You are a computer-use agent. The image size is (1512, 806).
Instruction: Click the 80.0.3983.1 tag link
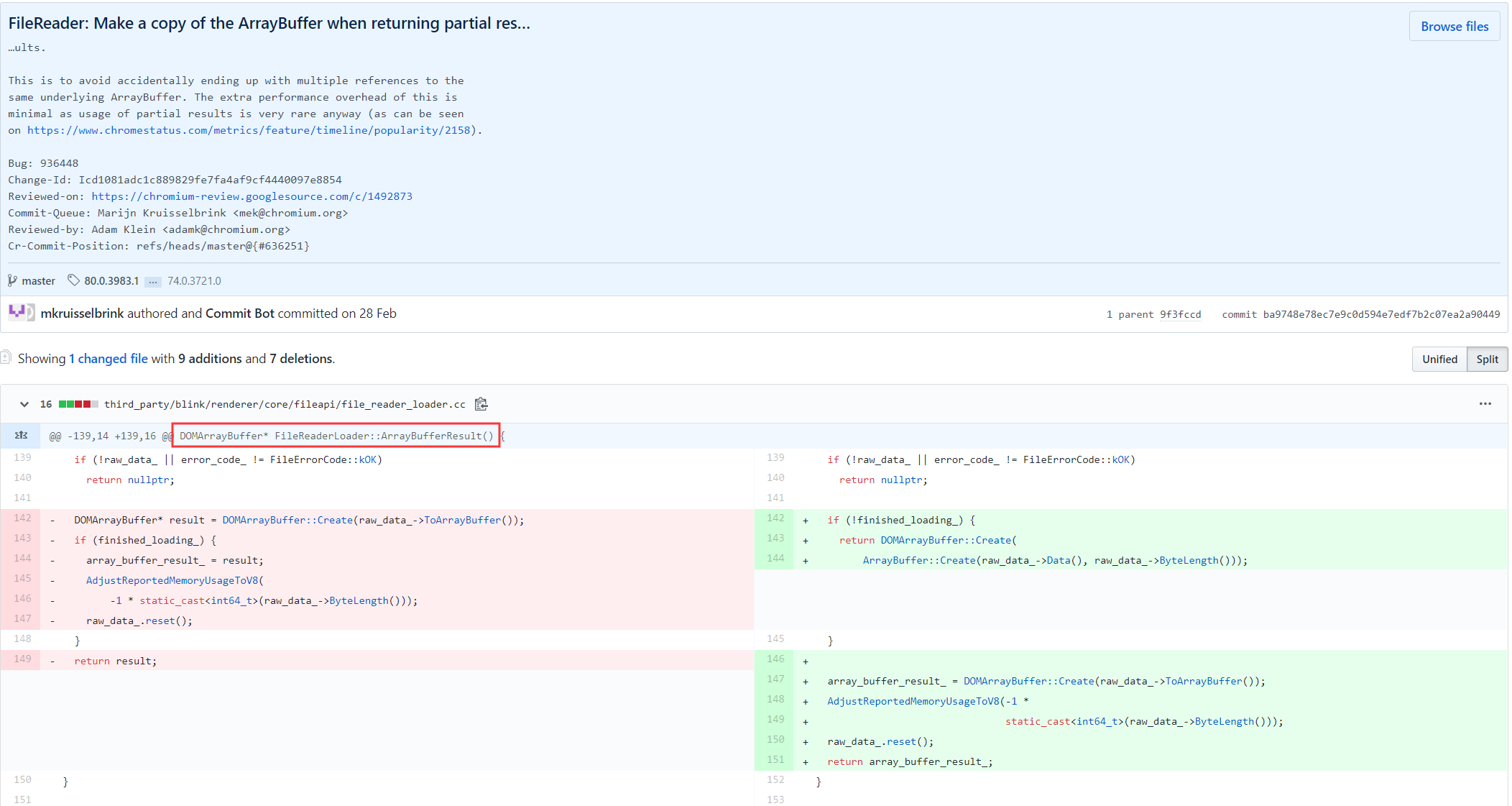click(111, 281)
